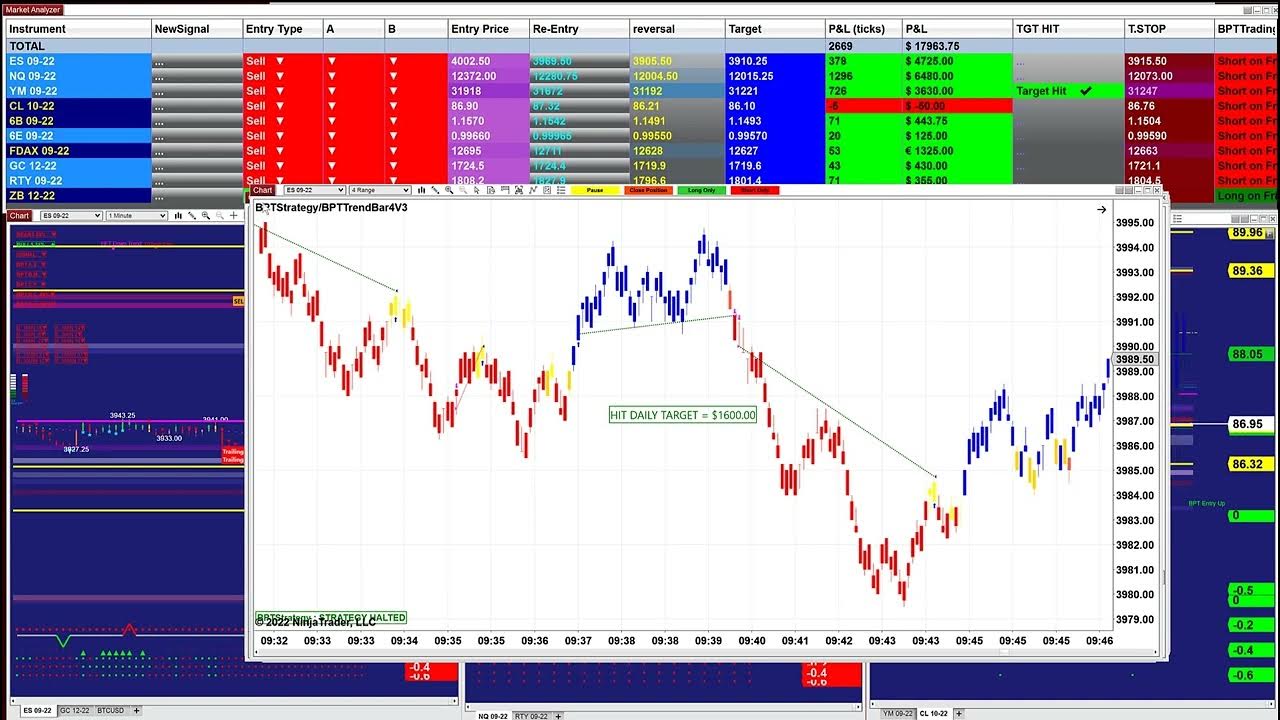Open bar type icon in left 1 Minute chart
1280x720 pixels.
coord(178,216)
